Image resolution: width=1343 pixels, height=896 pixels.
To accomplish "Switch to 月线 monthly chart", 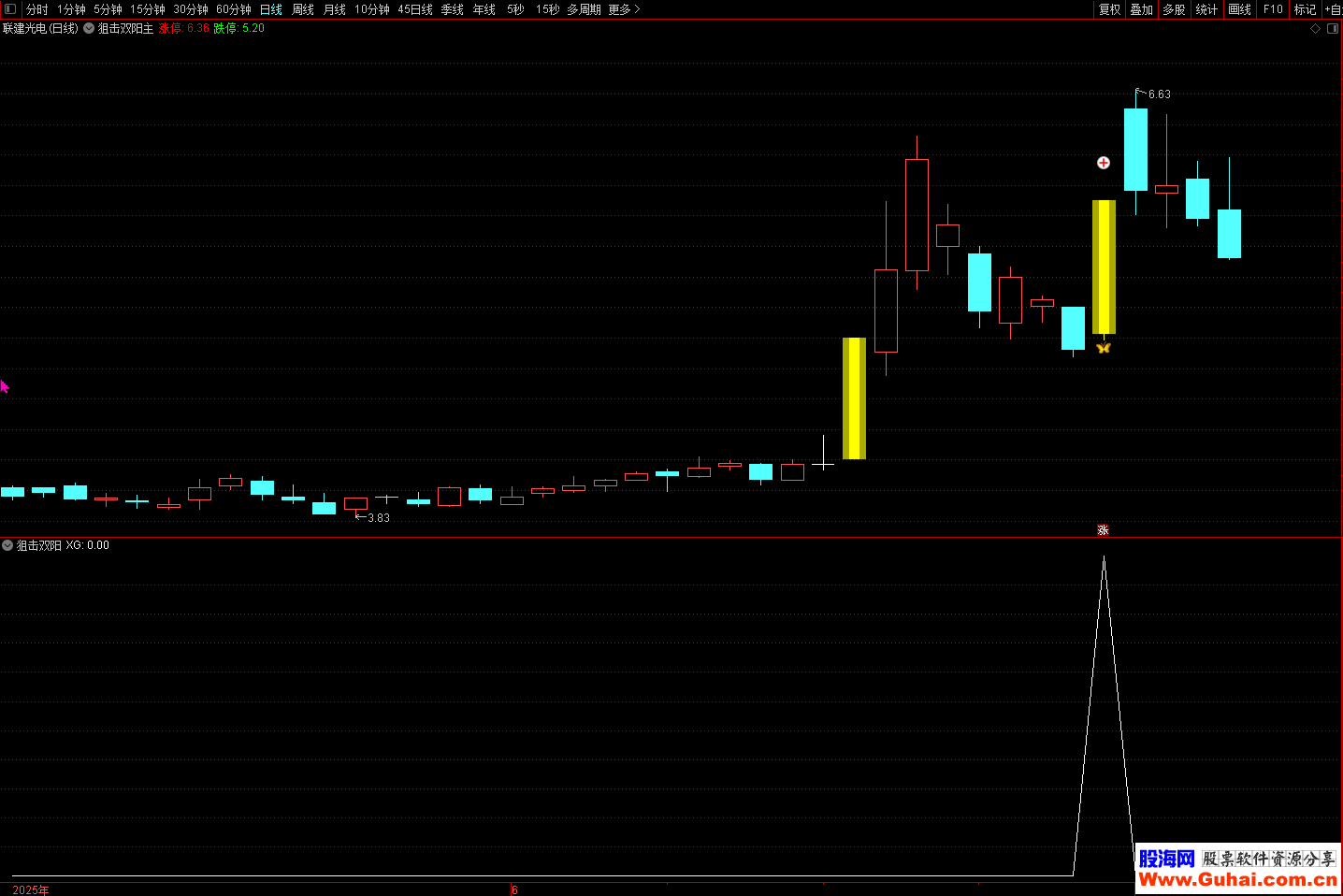I will pos(335,9).
